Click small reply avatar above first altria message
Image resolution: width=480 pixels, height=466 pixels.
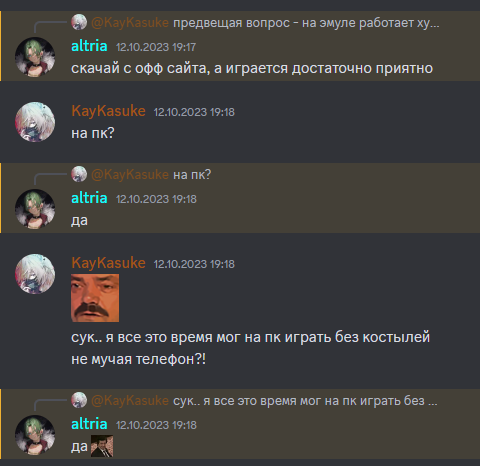coord(79,22)
